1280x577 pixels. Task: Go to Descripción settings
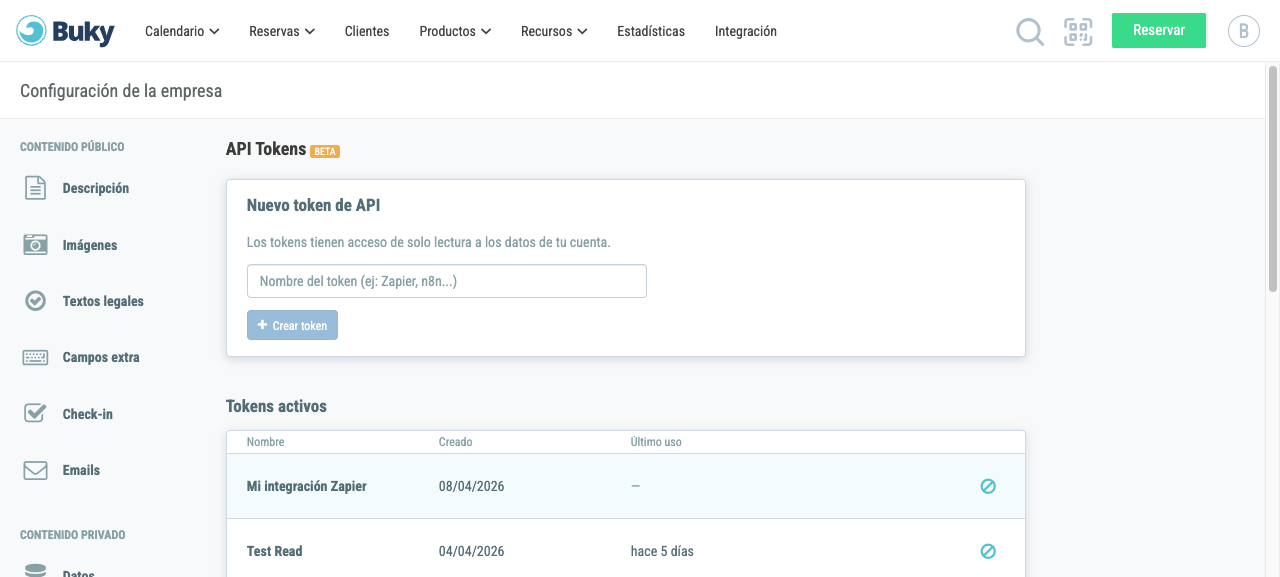(96, 188)
